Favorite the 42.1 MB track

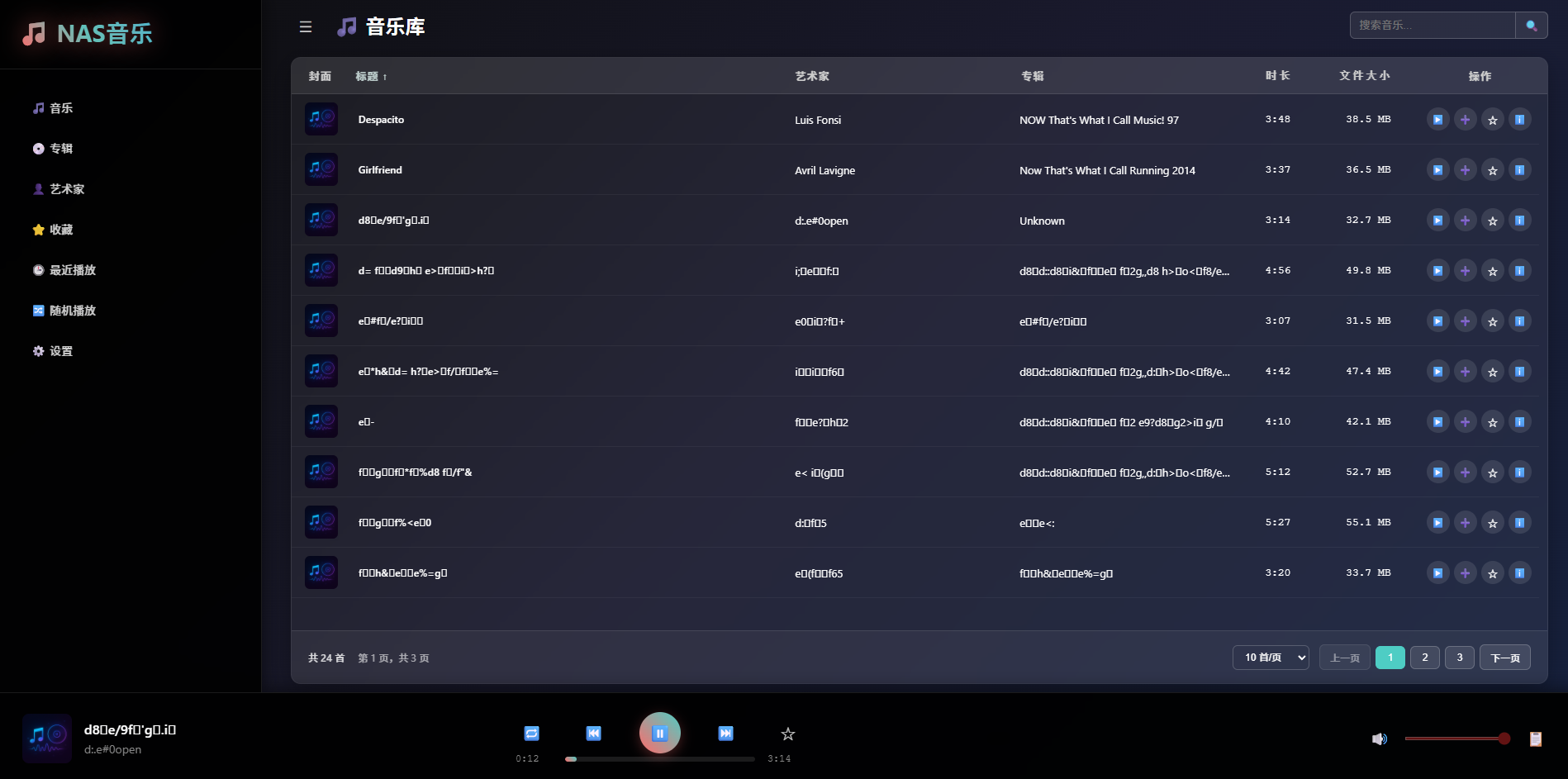(x=1492, y=422)
